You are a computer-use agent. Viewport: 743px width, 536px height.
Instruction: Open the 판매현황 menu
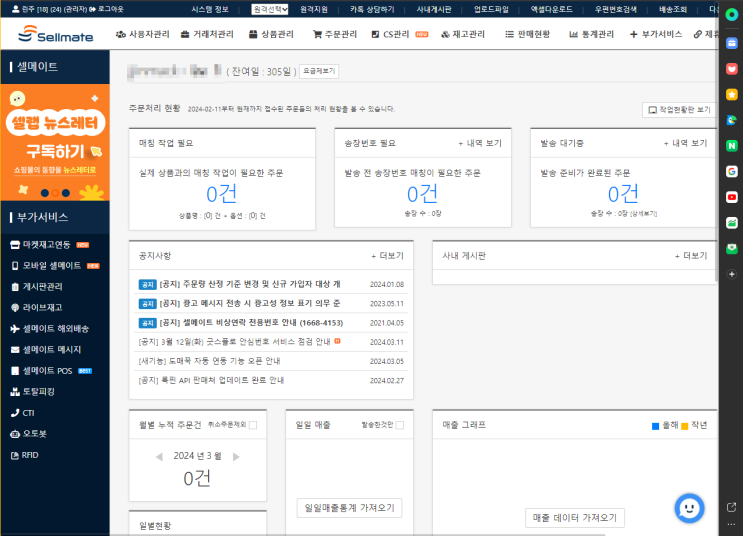528,34
